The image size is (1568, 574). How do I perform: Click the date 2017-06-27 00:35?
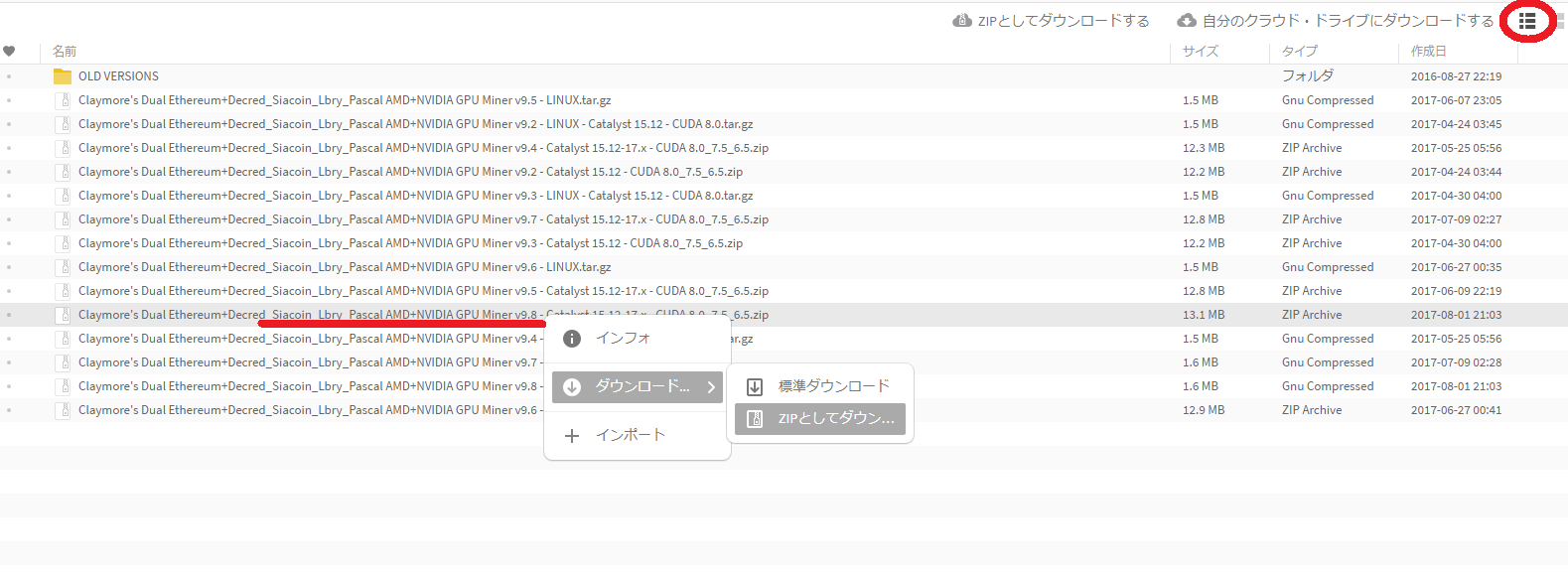point(1456,267)
